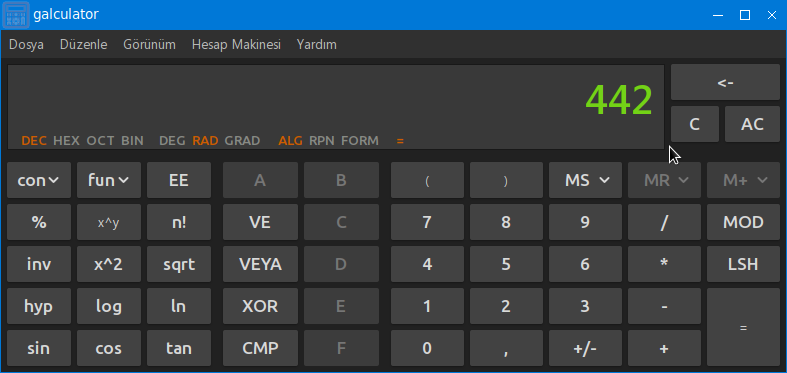Click the plus + button
787x373 pixels.
pos(665,348)
